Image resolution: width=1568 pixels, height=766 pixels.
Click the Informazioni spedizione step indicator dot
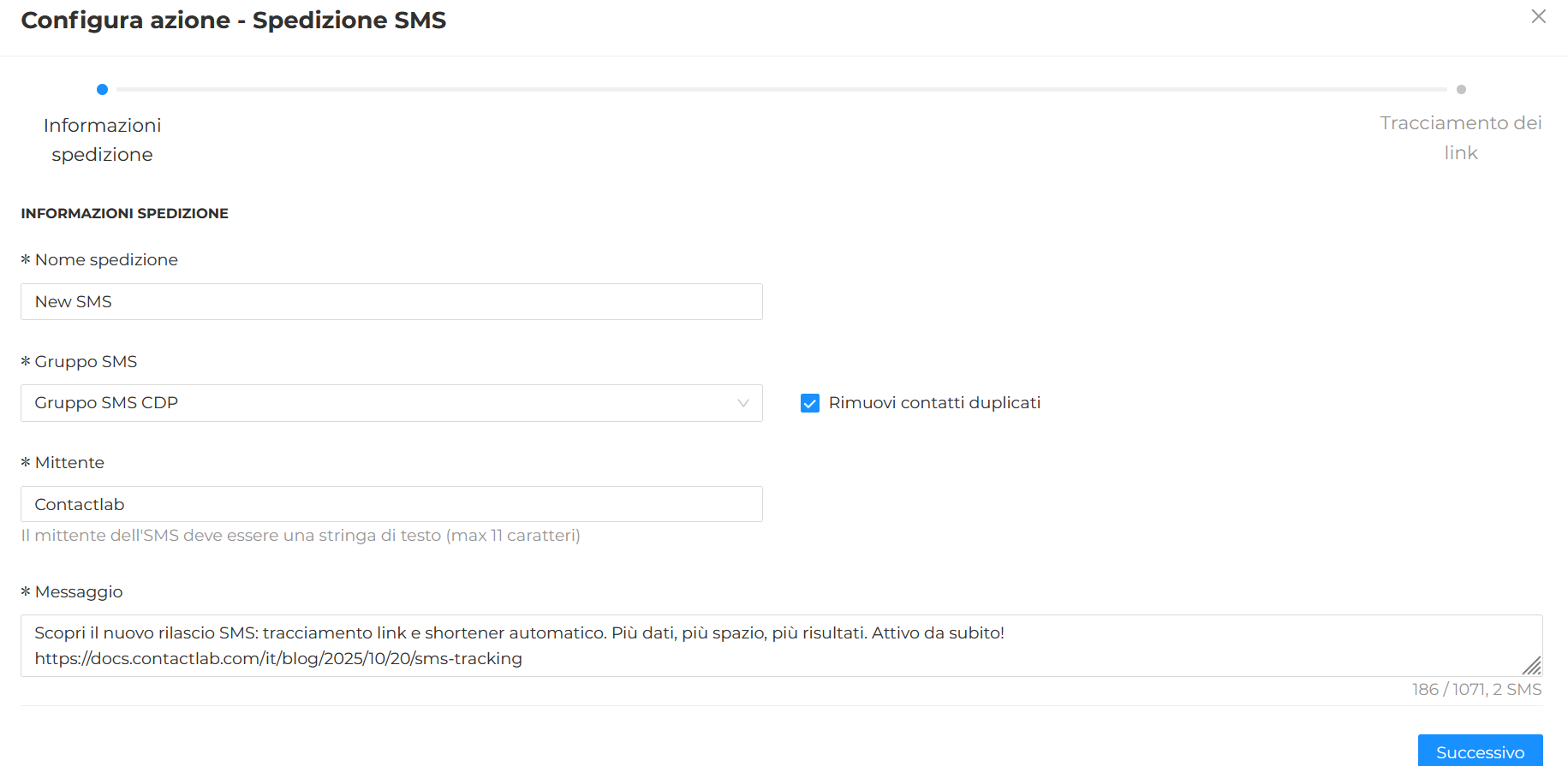tap(102, 89)
